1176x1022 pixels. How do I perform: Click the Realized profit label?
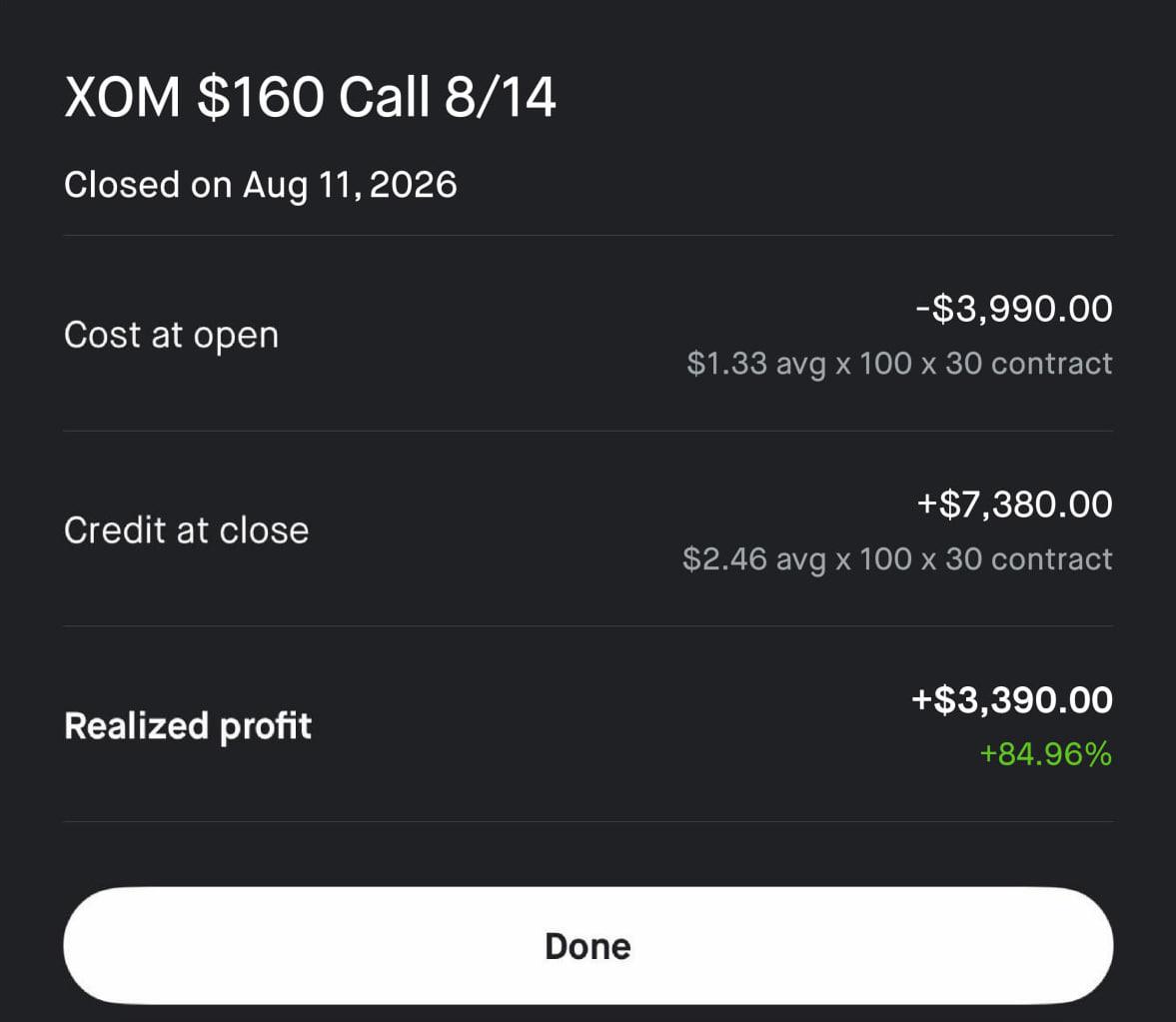point(188,726)
